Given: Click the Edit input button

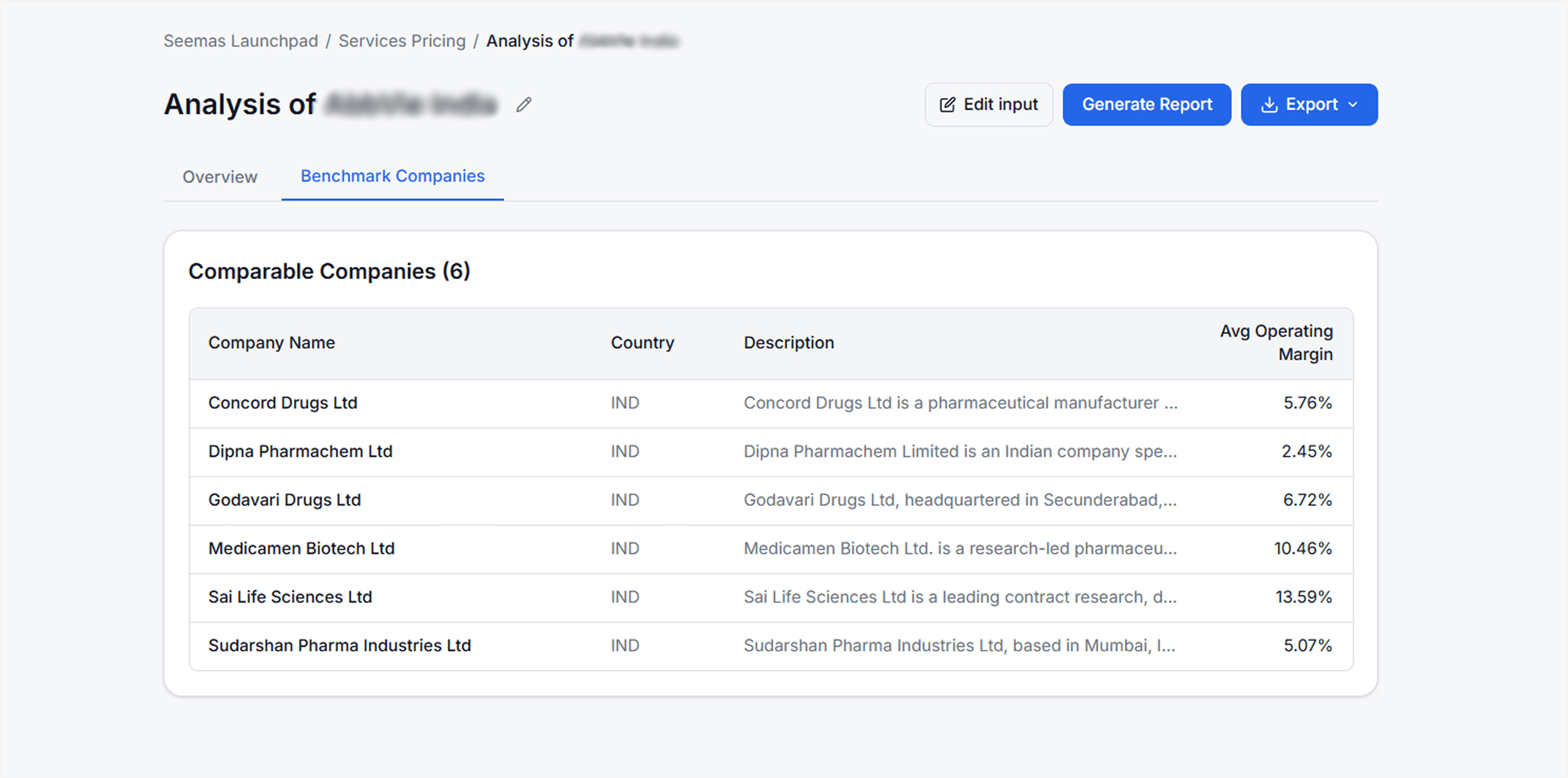Looking at the screenshot, I should (989, 105).
